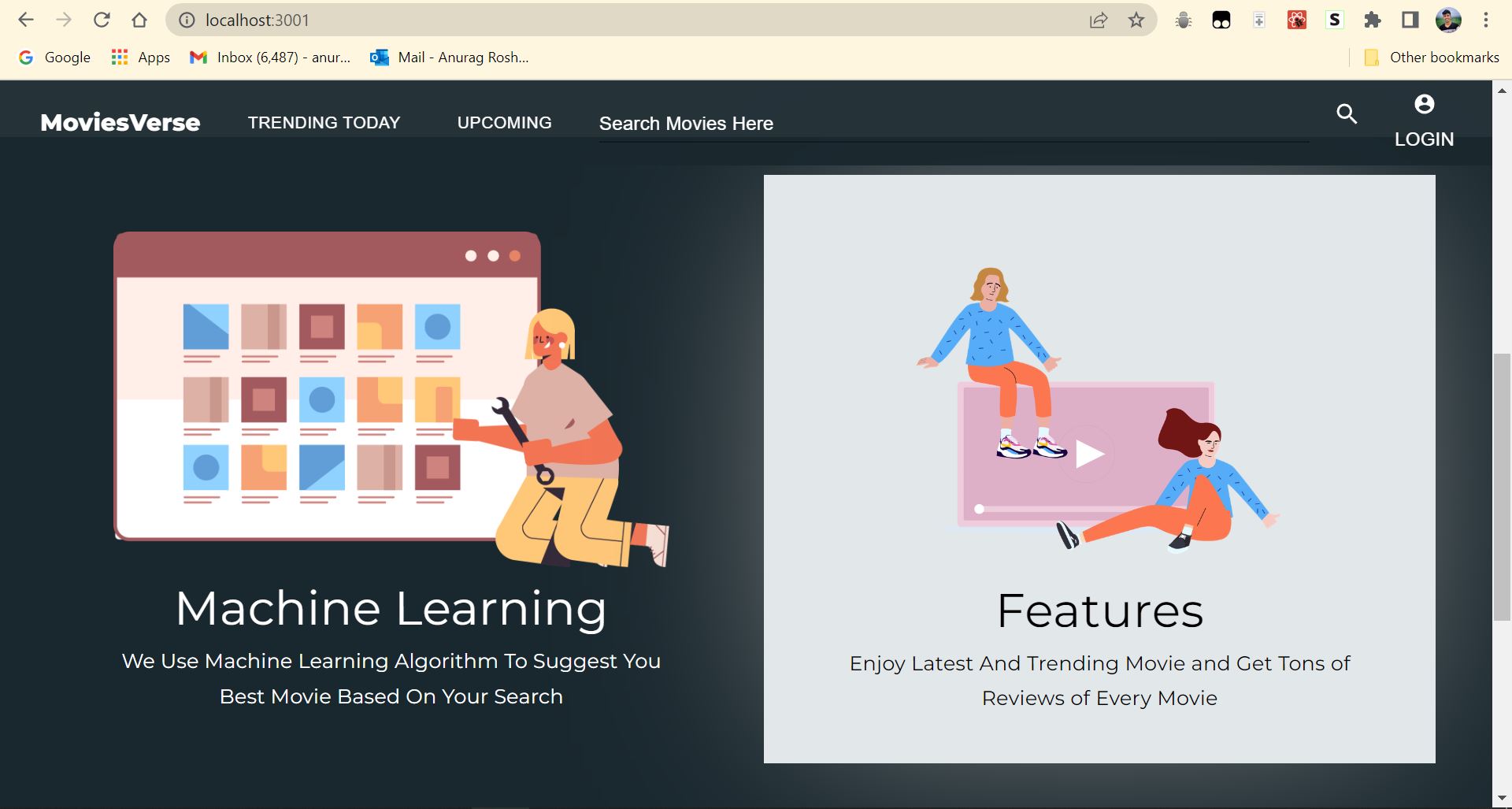The height and width of the screenshot is (809, 1512).
Task: View site information icon in address bar
Action: coord(187,20)
